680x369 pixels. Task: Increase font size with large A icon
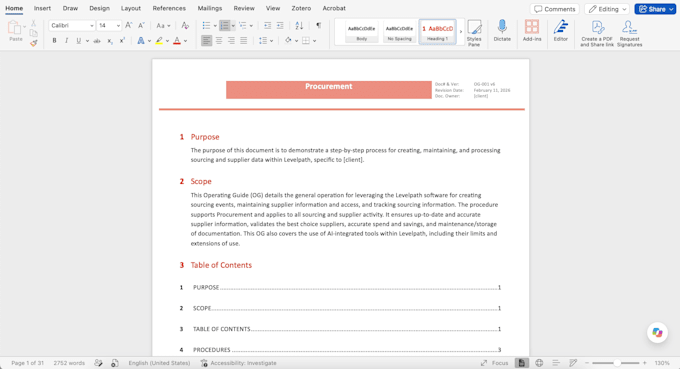point(129,26)
